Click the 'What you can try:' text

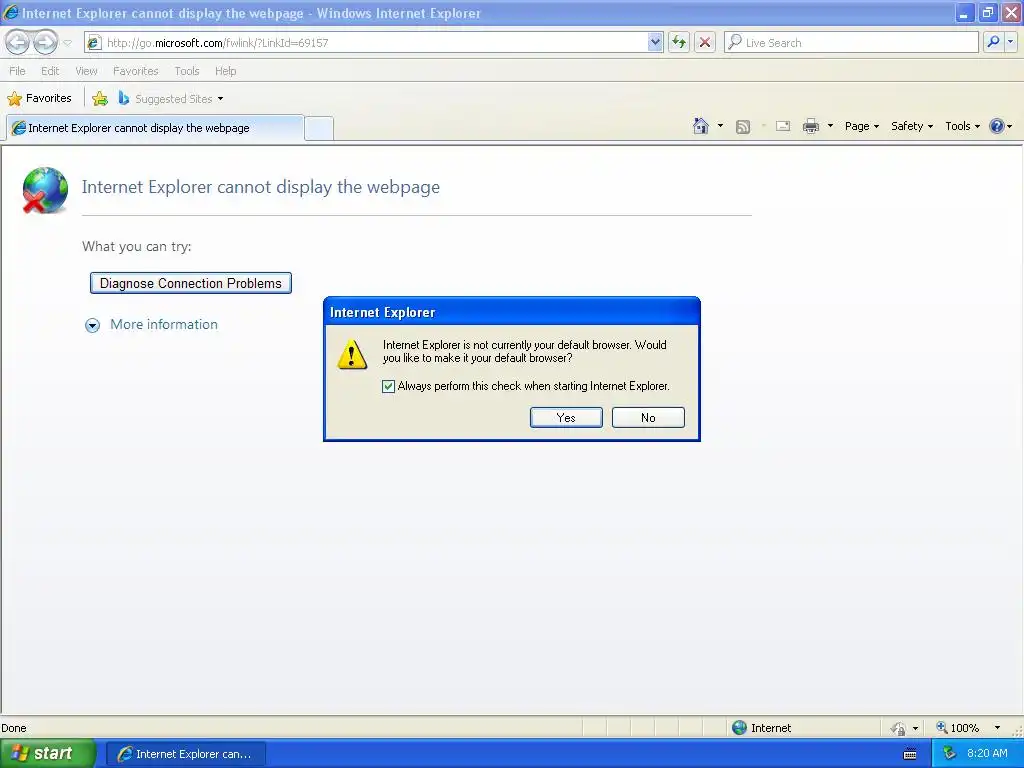136,246
